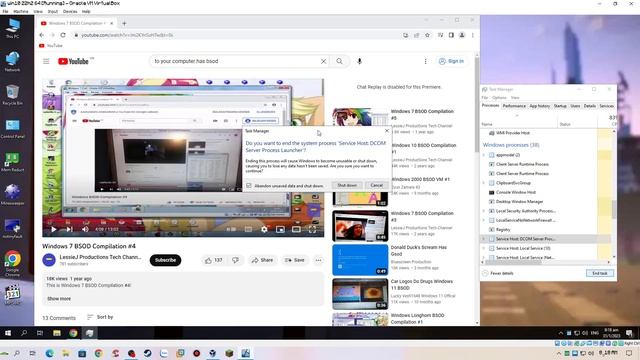640x360 pixels.
Task: Expand the appmodel (2) process group
Action: 484,155
